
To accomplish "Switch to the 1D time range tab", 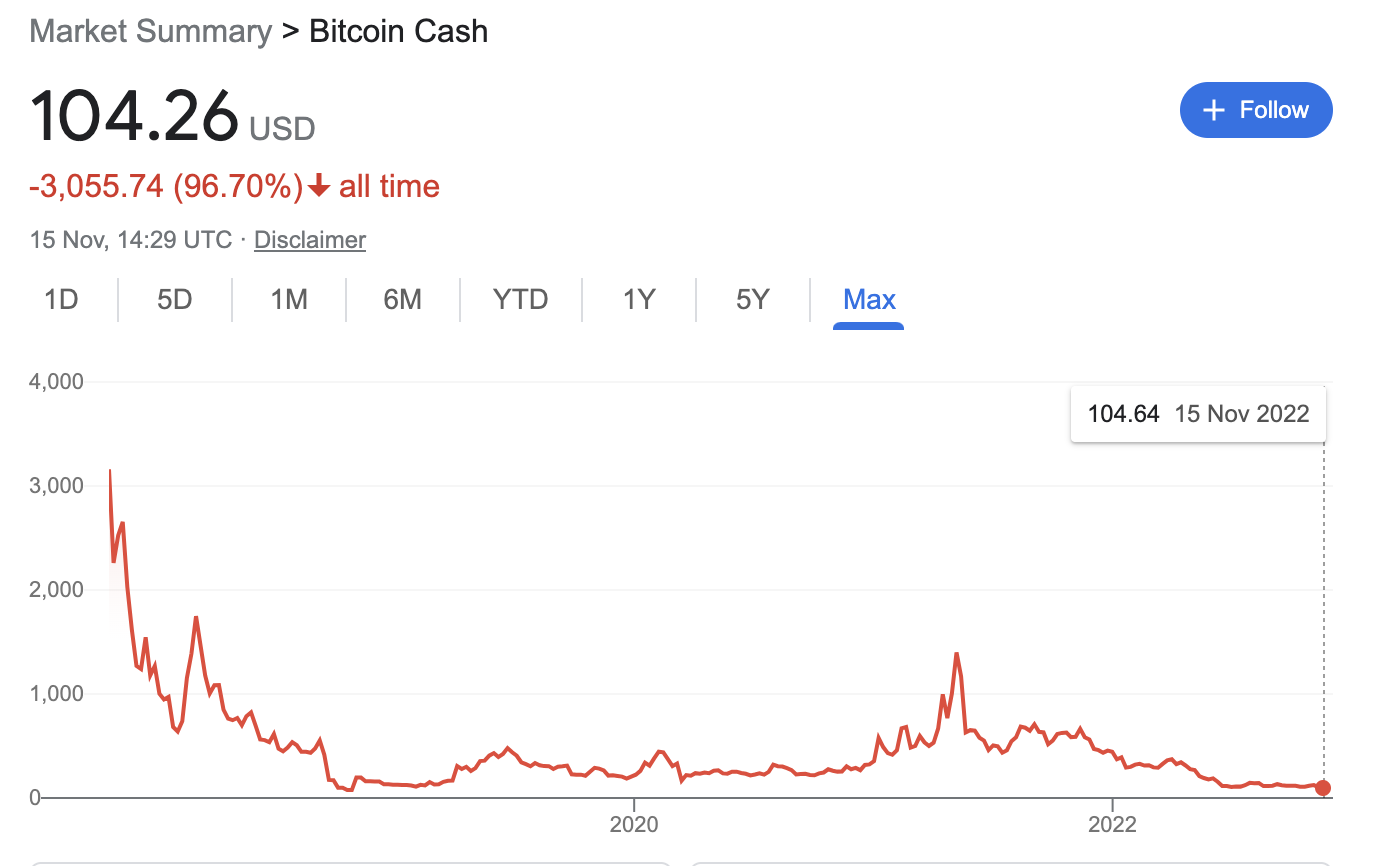I will pyautogui.click(x=58, y=299).
